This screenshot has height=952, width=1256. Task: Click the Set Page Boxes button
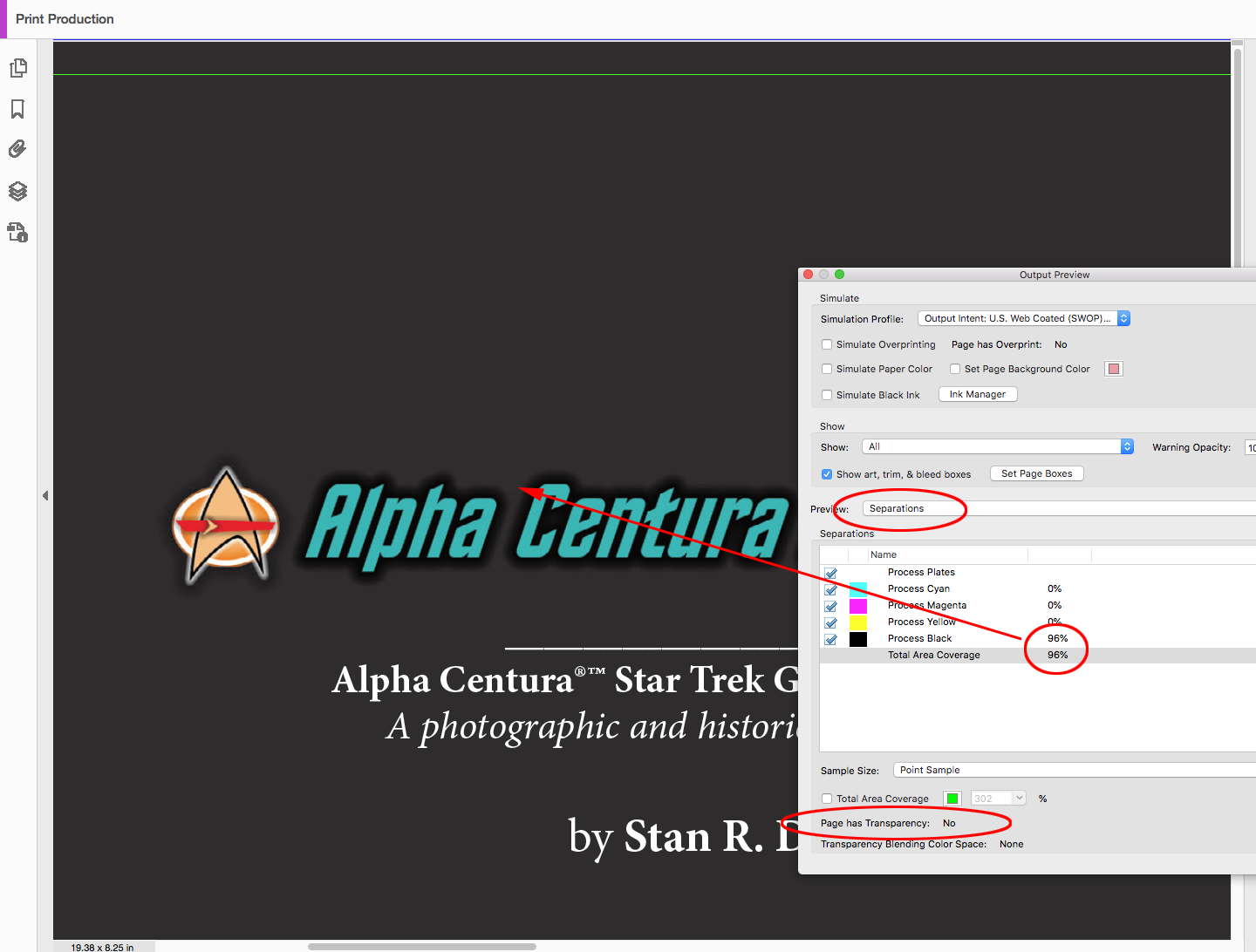click(1036, 473)
